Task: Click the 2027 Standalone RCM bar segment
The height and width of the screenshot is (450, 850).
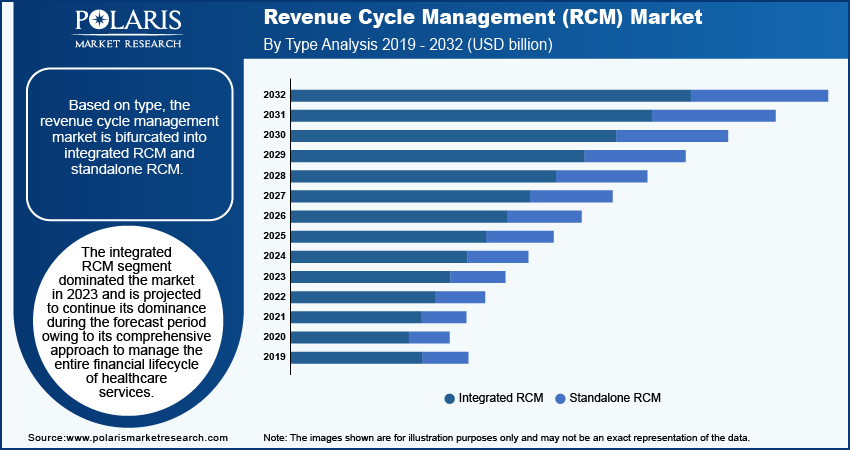Action: pos(571,196)
